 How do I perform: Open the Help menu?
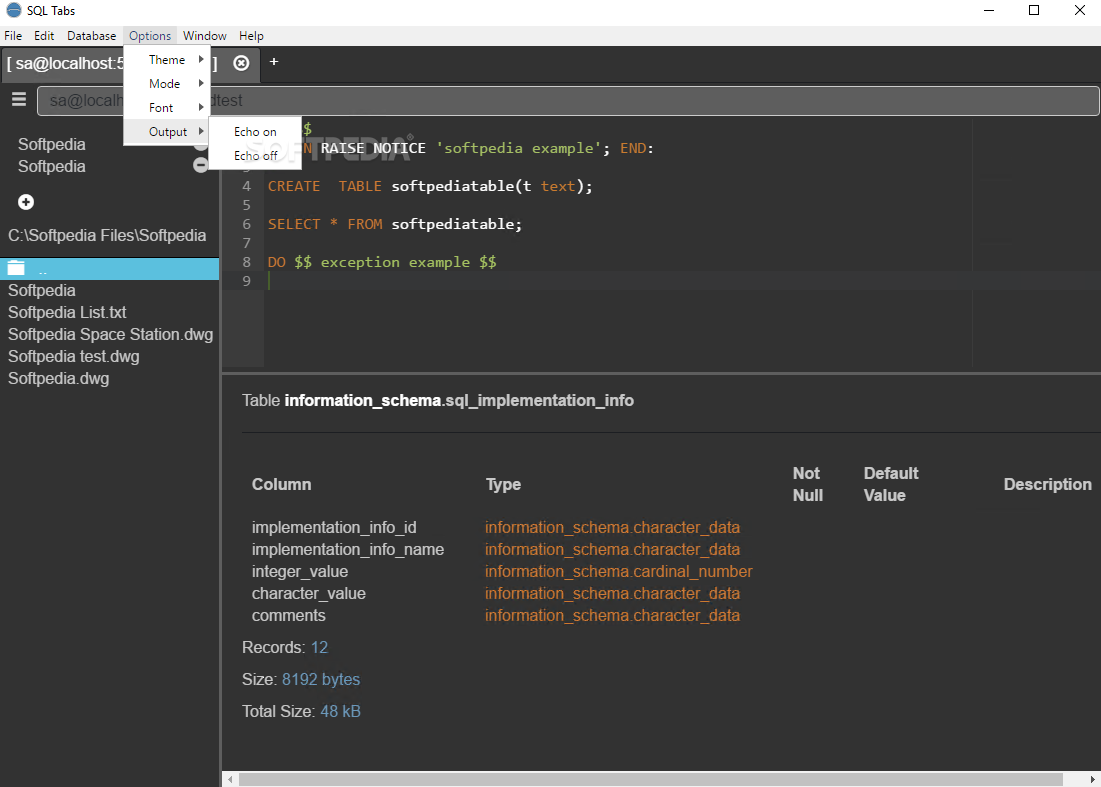(251, 36)
